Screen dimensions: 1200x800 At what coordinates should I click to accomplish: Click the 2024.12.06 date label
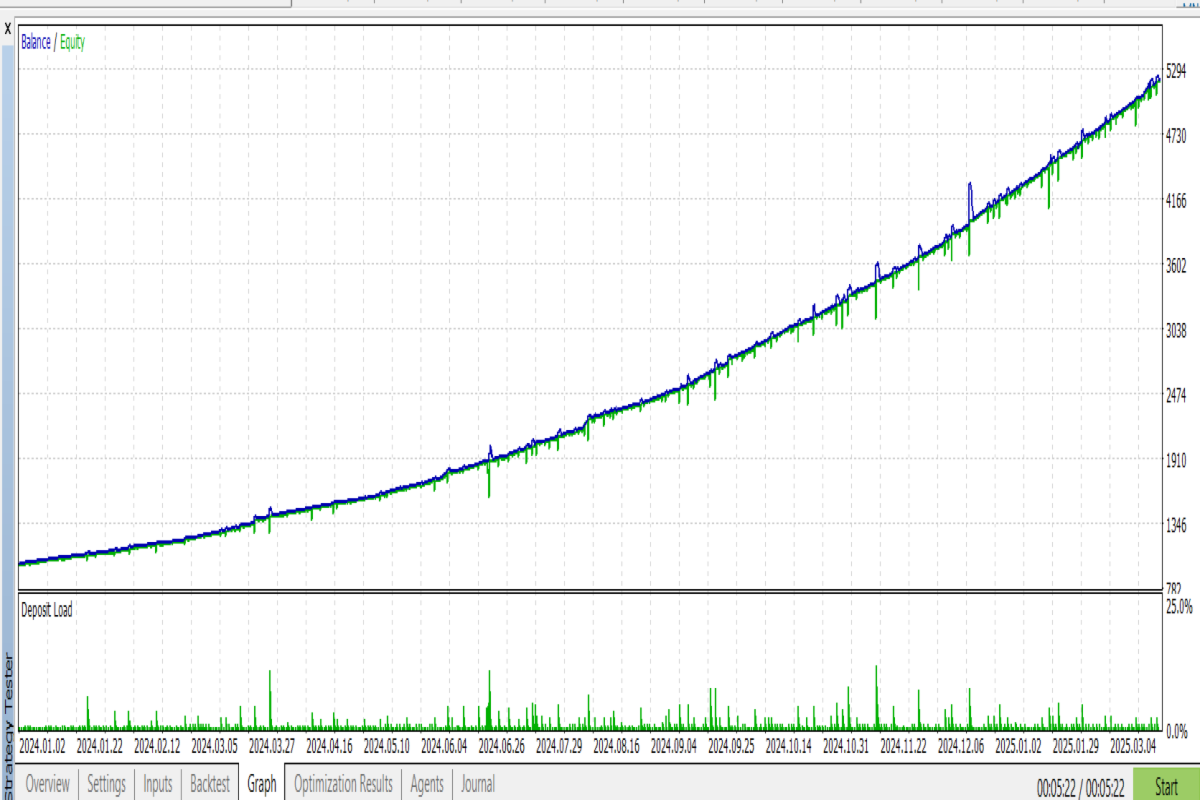pyautogui.click(x=961, y=745)
